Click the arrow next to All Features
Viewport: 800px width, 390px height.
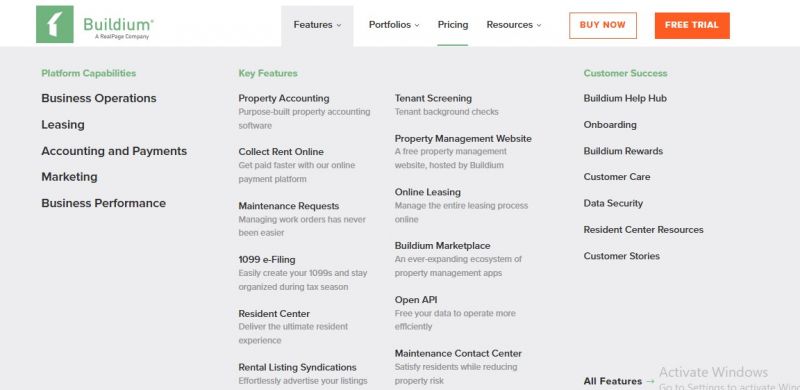[650, 381]
